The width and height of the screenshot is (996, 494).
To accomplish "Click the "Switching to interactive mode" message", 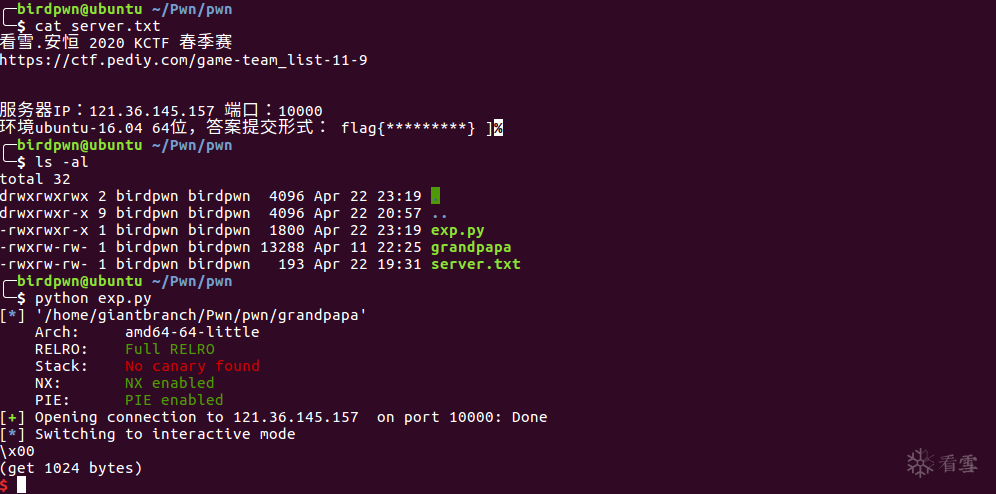I will coord(165,434).
